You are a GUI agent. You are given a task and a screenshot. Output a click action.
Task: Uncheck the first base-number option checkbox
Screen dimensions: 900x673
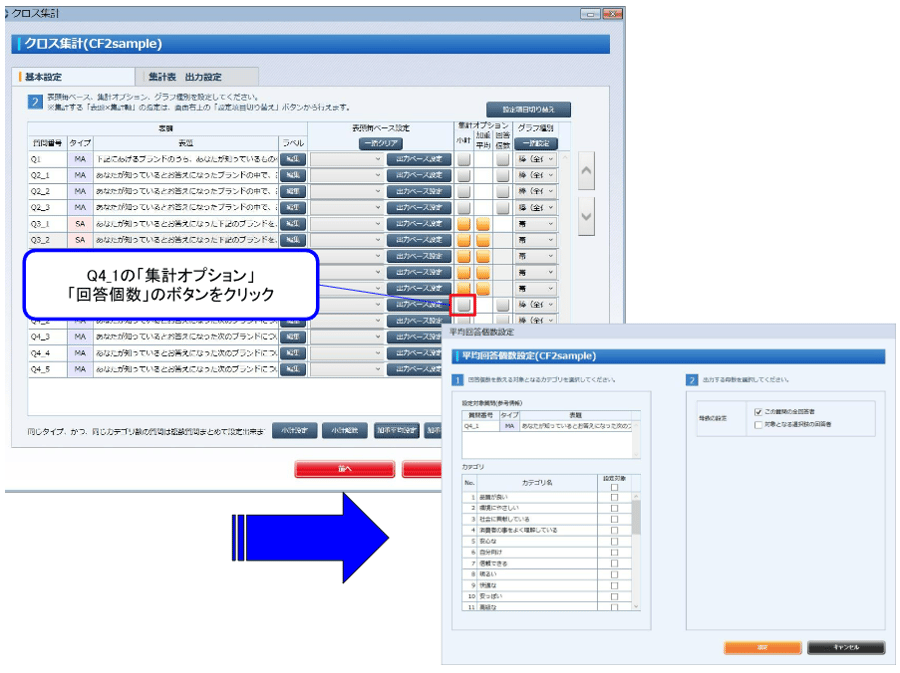coord(758,411)
